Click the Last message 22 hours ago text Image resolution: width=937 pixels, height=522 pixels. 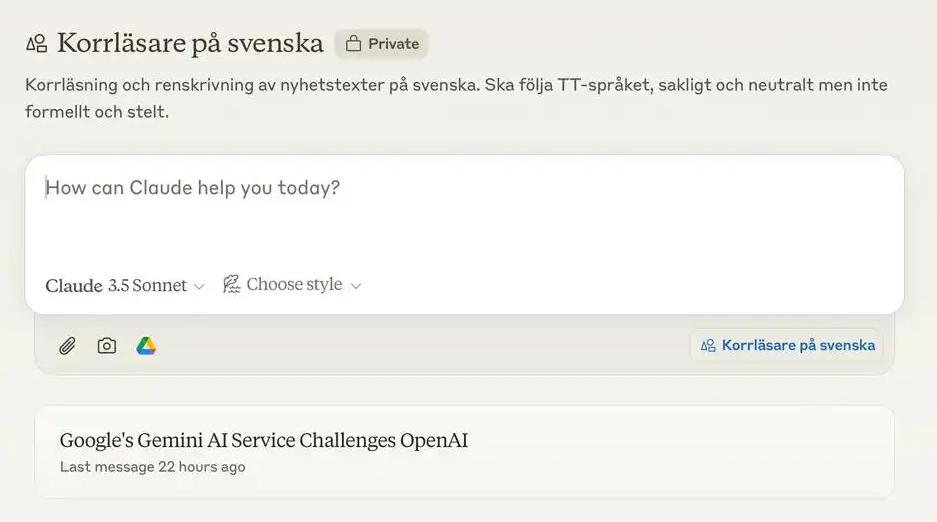tap(152, 467)
